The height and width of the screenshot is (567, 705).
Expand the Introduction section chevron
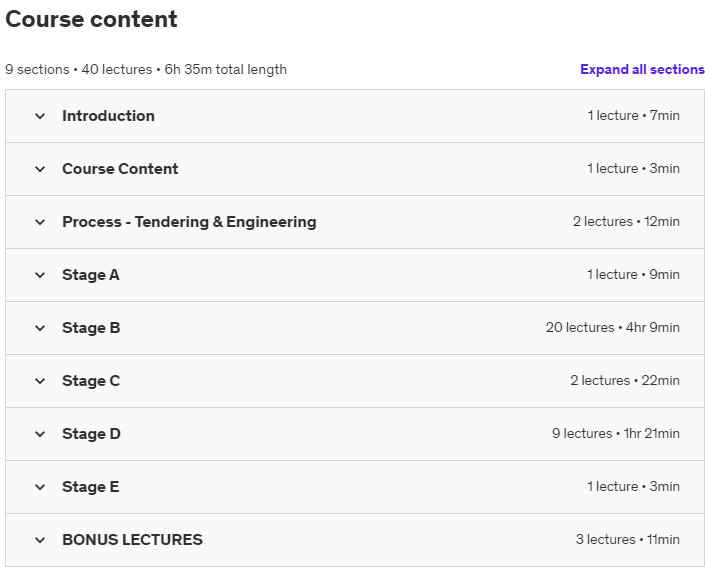(x=40, y=116)
